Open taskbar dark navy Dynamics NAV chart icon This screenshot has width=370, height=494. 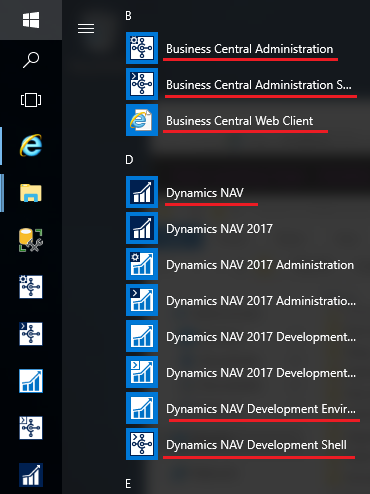coord(31,475)
